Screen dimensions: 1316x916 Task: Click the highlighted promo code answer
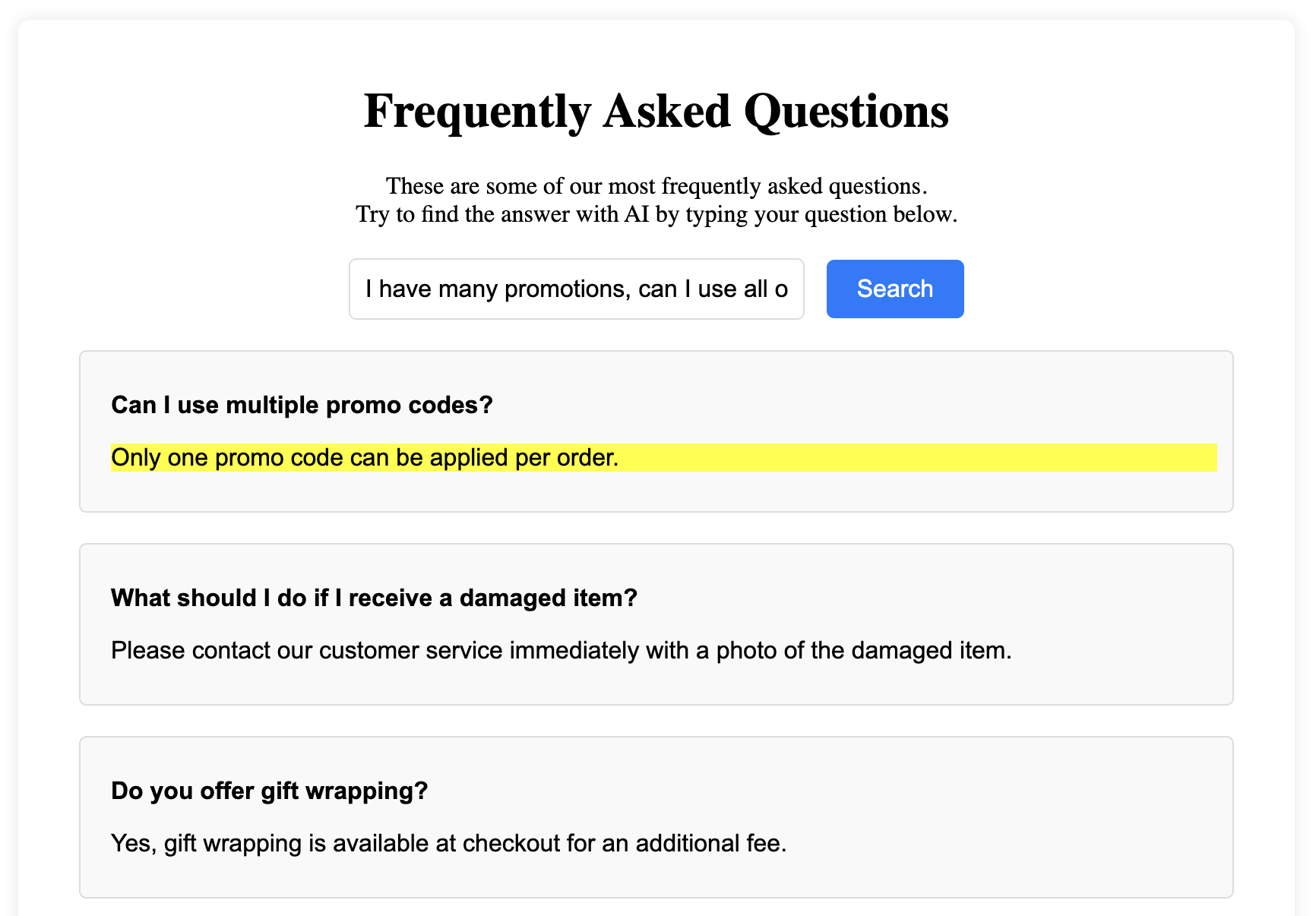point(663,457)
